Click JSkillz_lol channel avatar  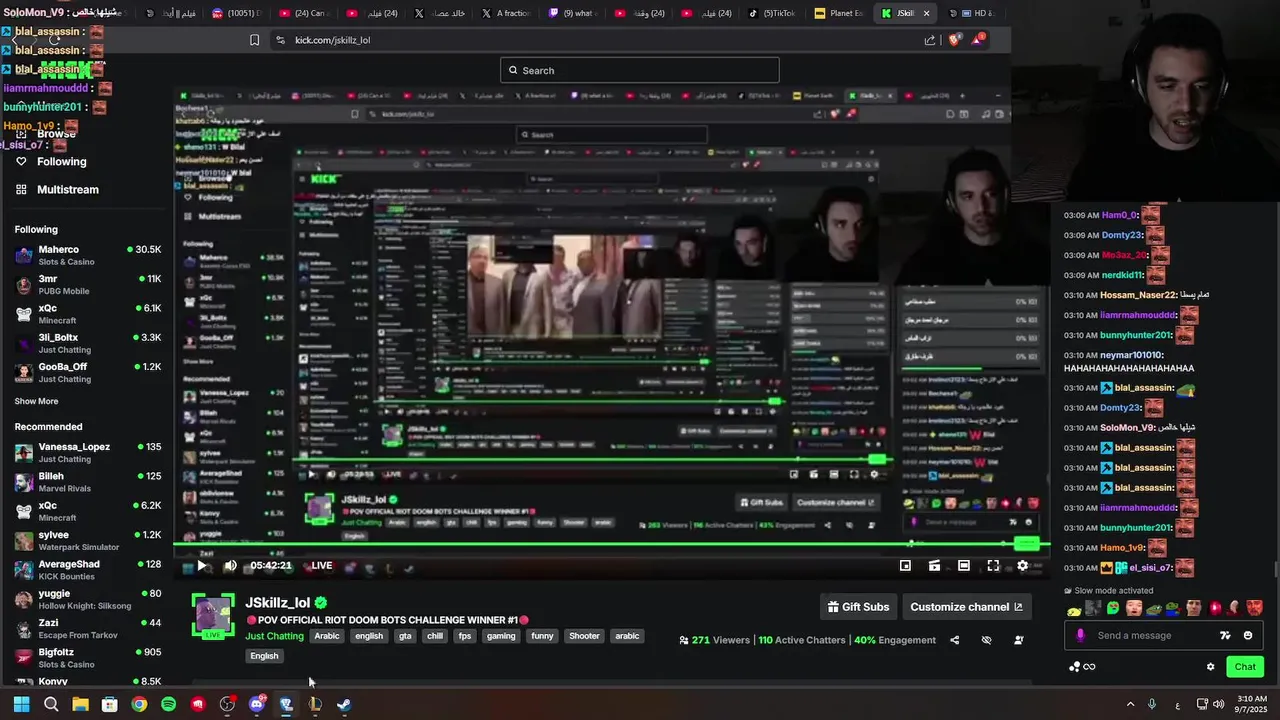[213, 615]
